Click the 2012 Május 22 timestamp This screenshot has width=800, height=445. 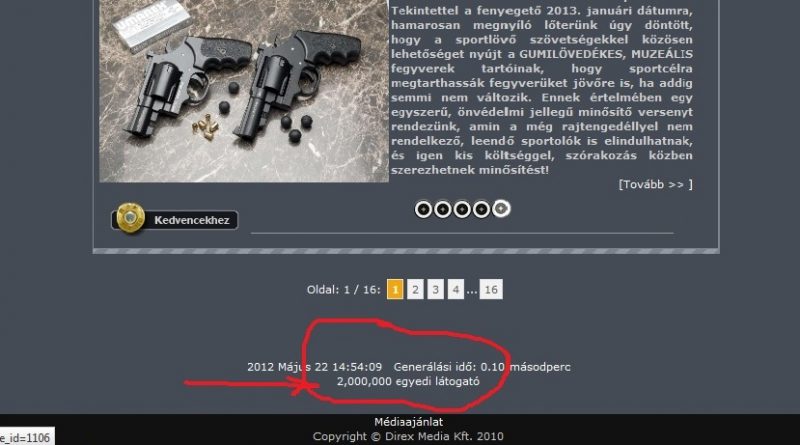click(314, 367)
